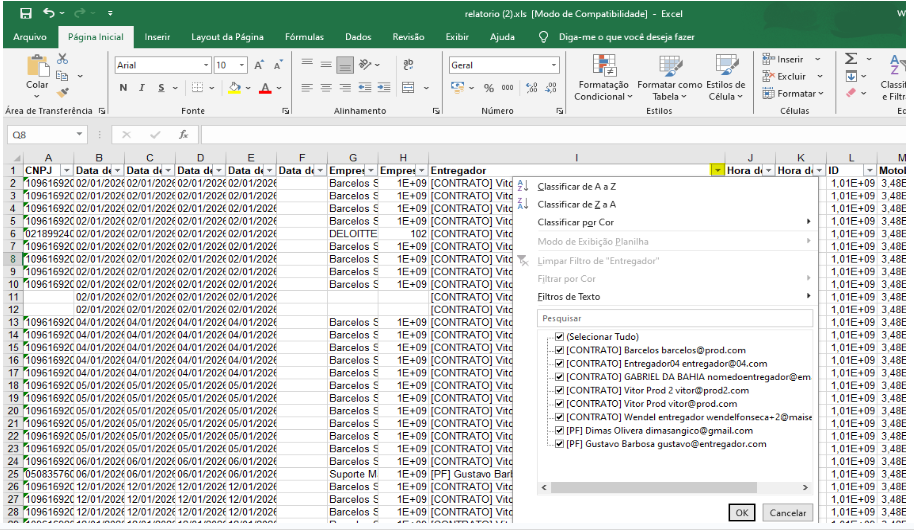Open the font name dropdown (Arial)
Image resolution: width=914 pixels, height=530 pixels.
[205, 65]
